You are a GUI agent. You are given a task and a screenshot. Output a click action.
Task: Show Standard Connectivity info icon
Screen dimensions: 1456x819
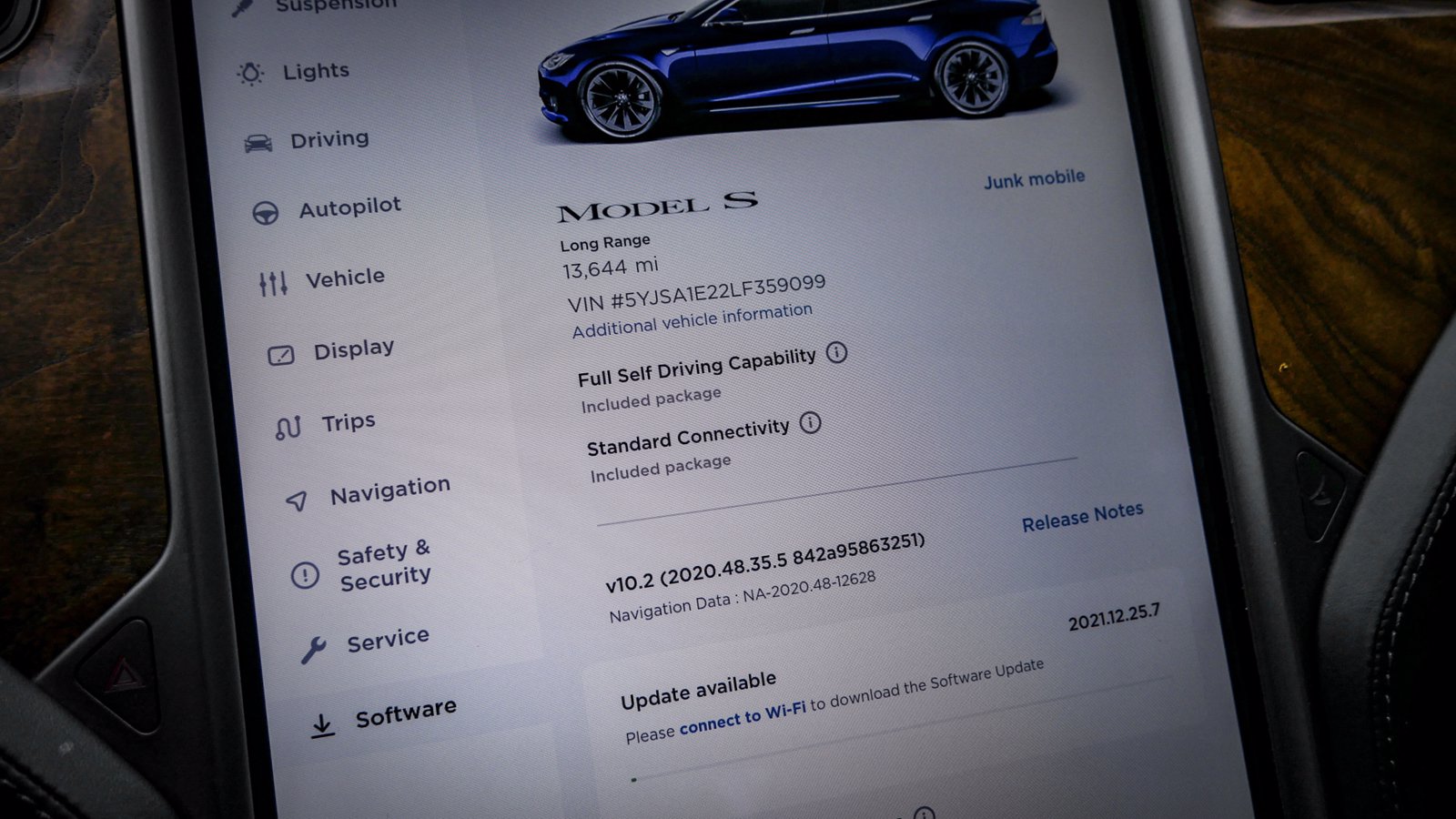(810, 422)
